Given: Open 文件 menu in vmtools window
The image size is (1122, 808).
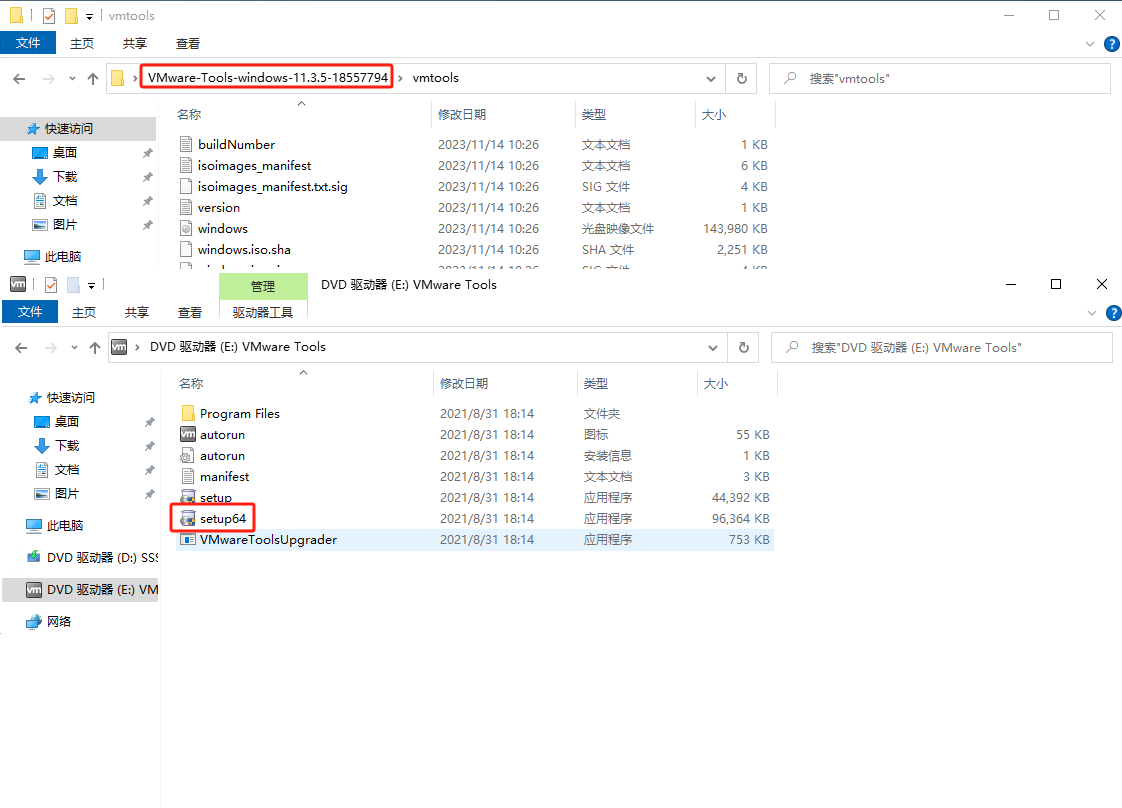Looking at the screenshot, I should (x=28, y=43).
